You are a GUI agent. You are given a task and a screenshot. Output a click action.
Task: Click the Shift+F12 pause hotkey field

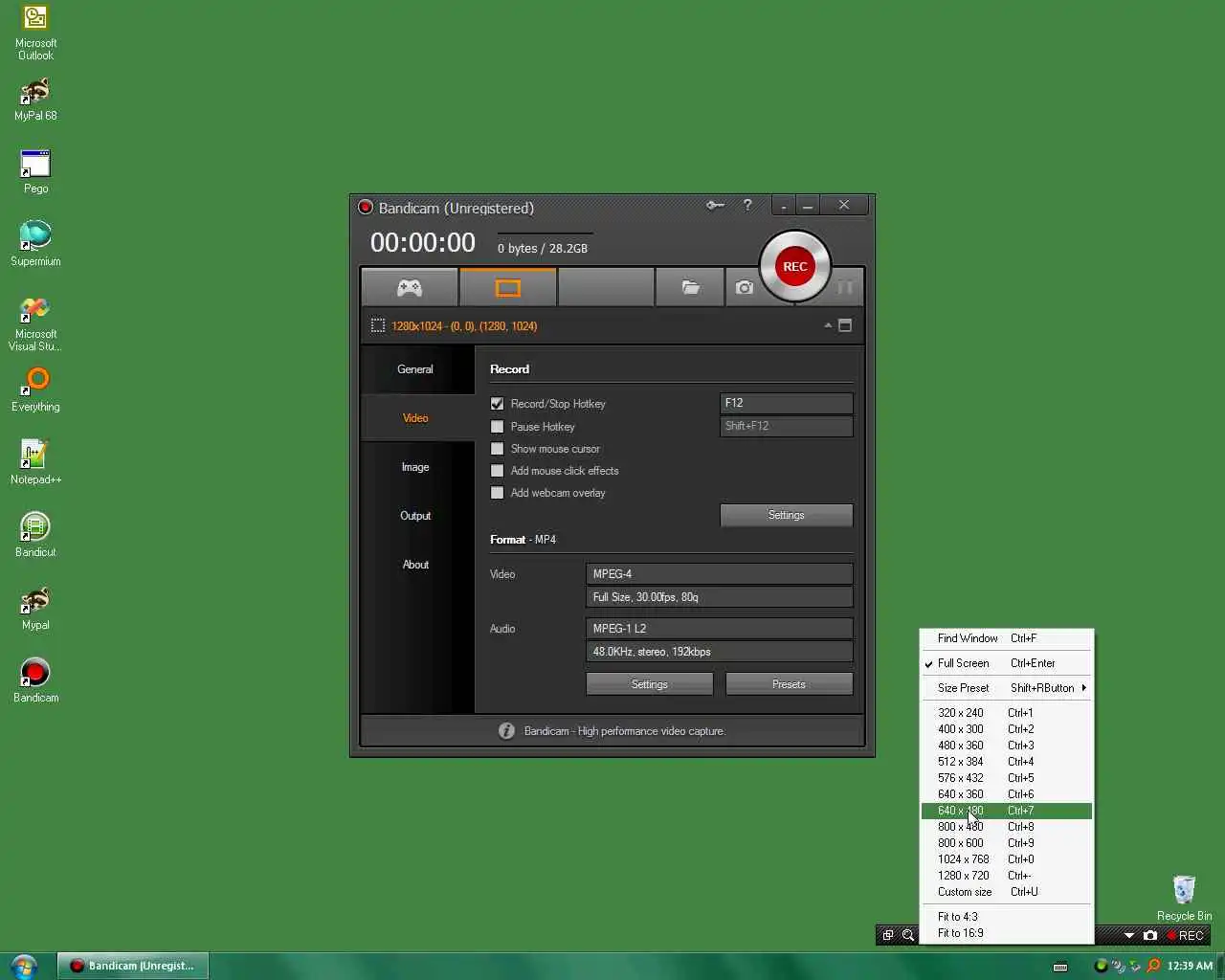pos(786,426)
